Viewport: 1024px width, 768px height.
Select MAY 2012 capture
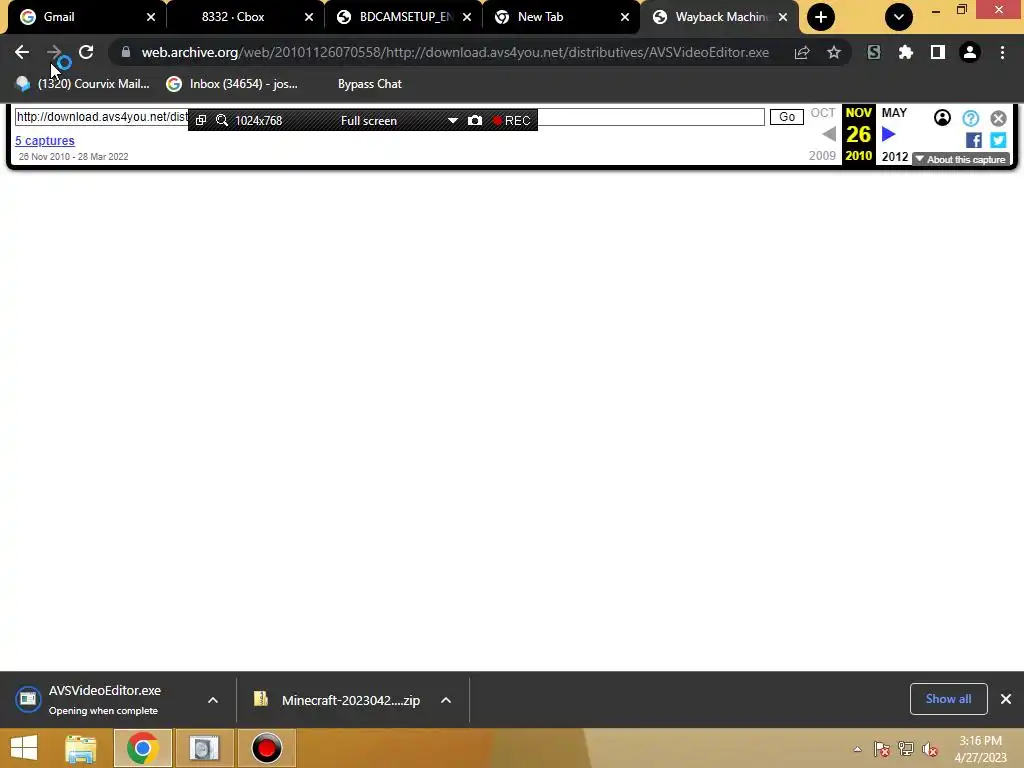[894, 135]
